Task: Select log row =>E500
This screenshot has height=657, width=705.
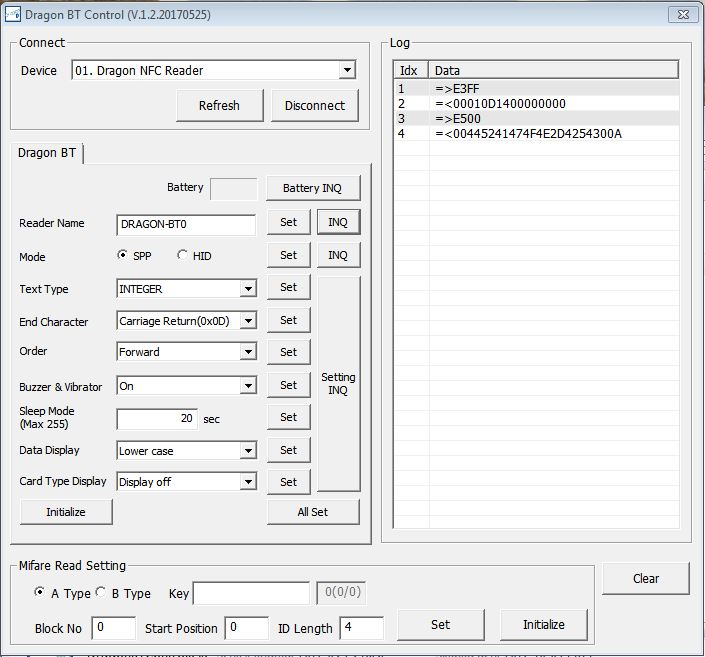Action: (536, 118)
